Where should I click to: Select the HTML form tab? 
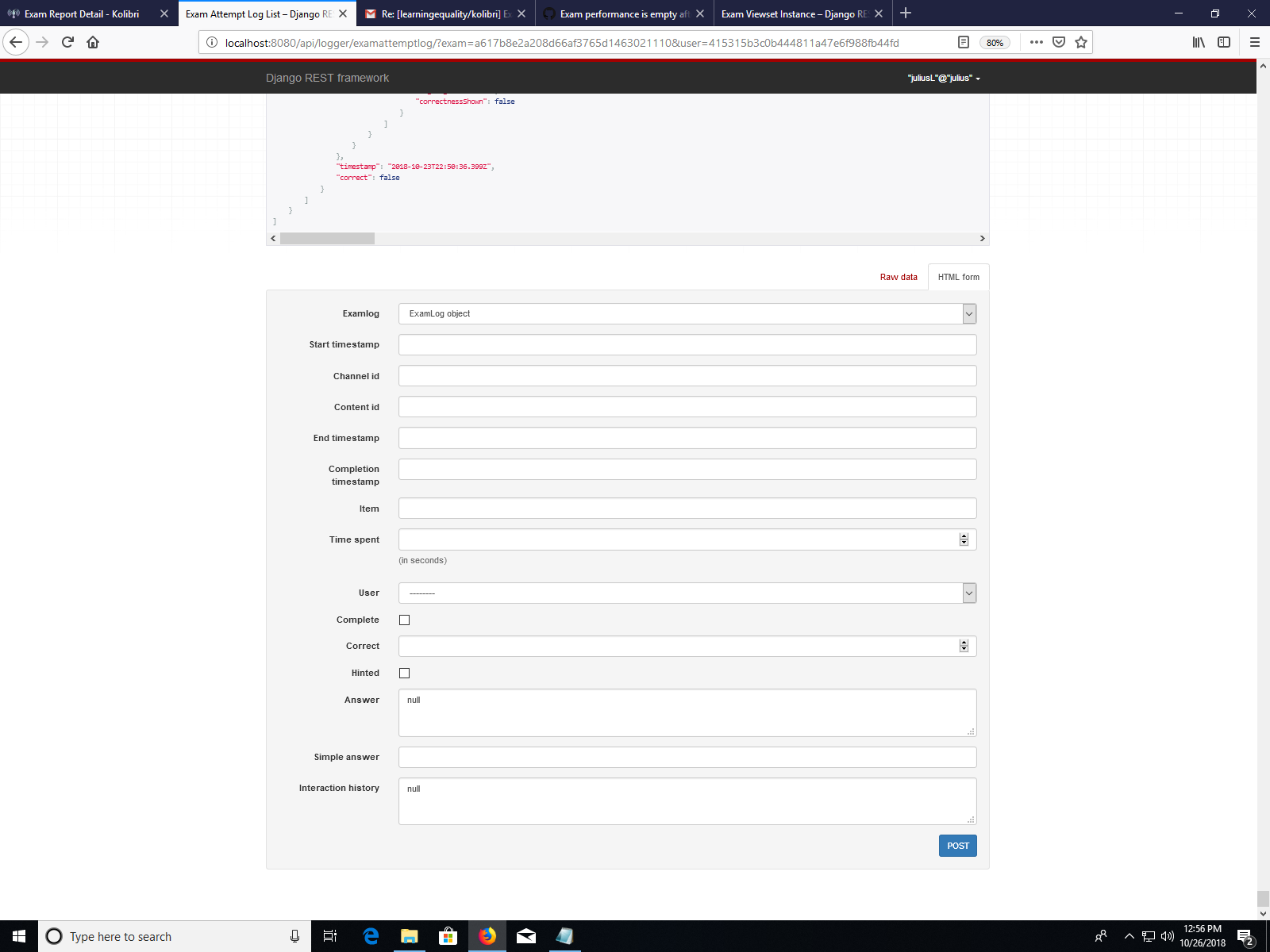click(958, 277)
